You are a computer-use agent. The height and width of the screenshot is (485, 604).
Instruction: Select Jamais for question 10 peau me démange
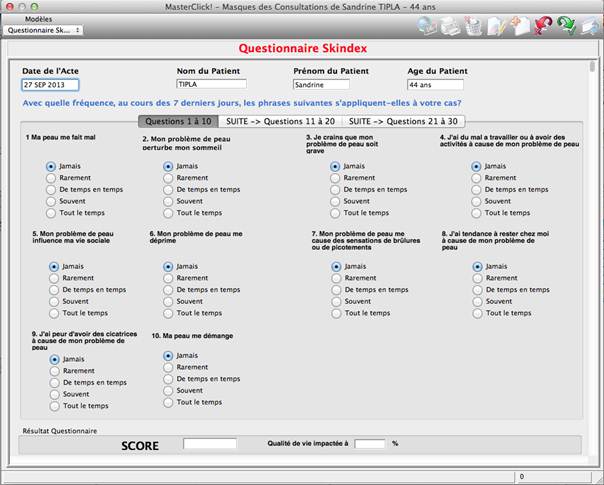pos(168,356)
